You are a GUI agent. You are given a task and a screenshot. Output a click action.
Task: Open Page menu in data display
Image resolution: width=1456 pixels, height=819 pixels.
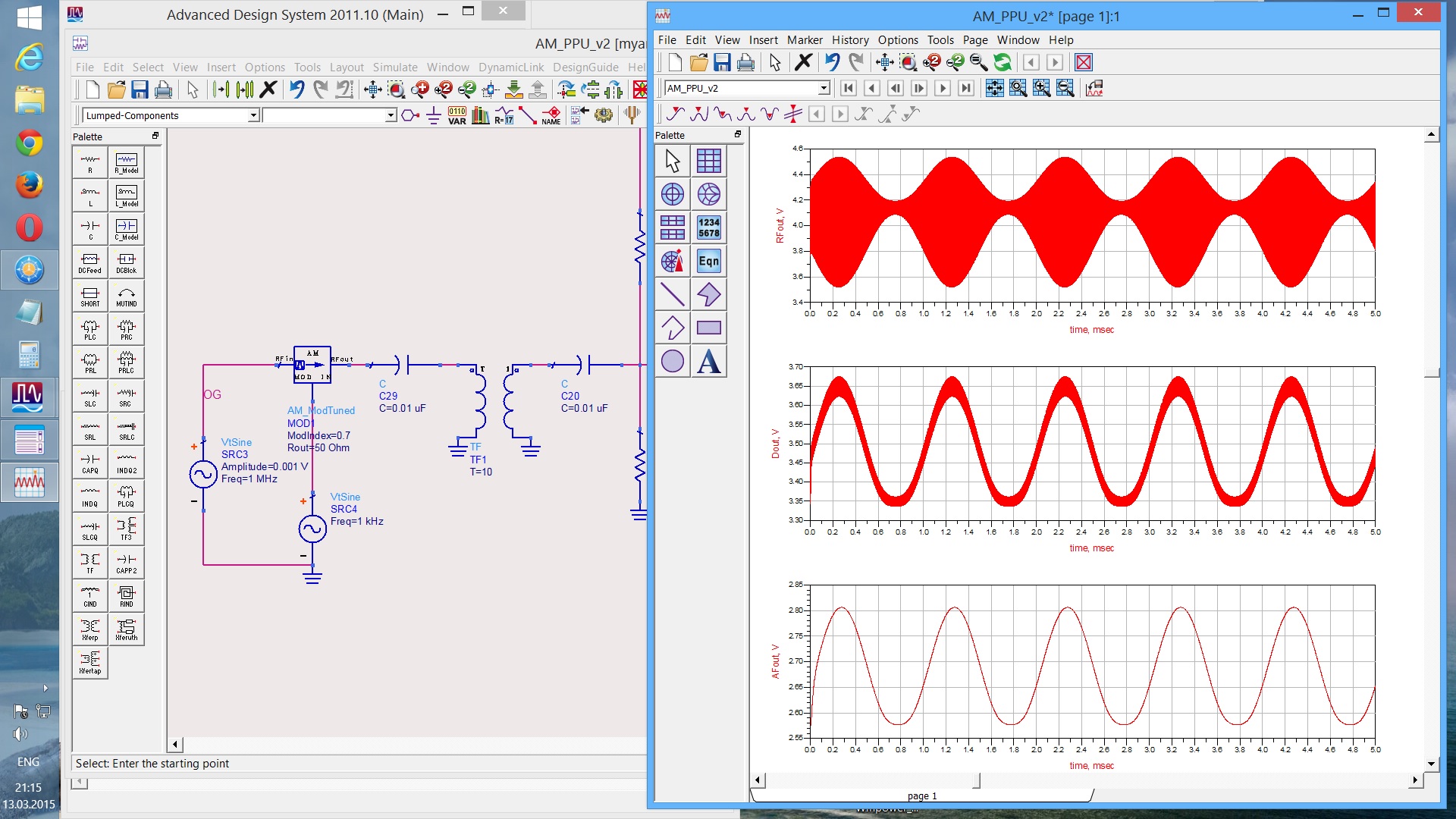click(x=975, y=40)
